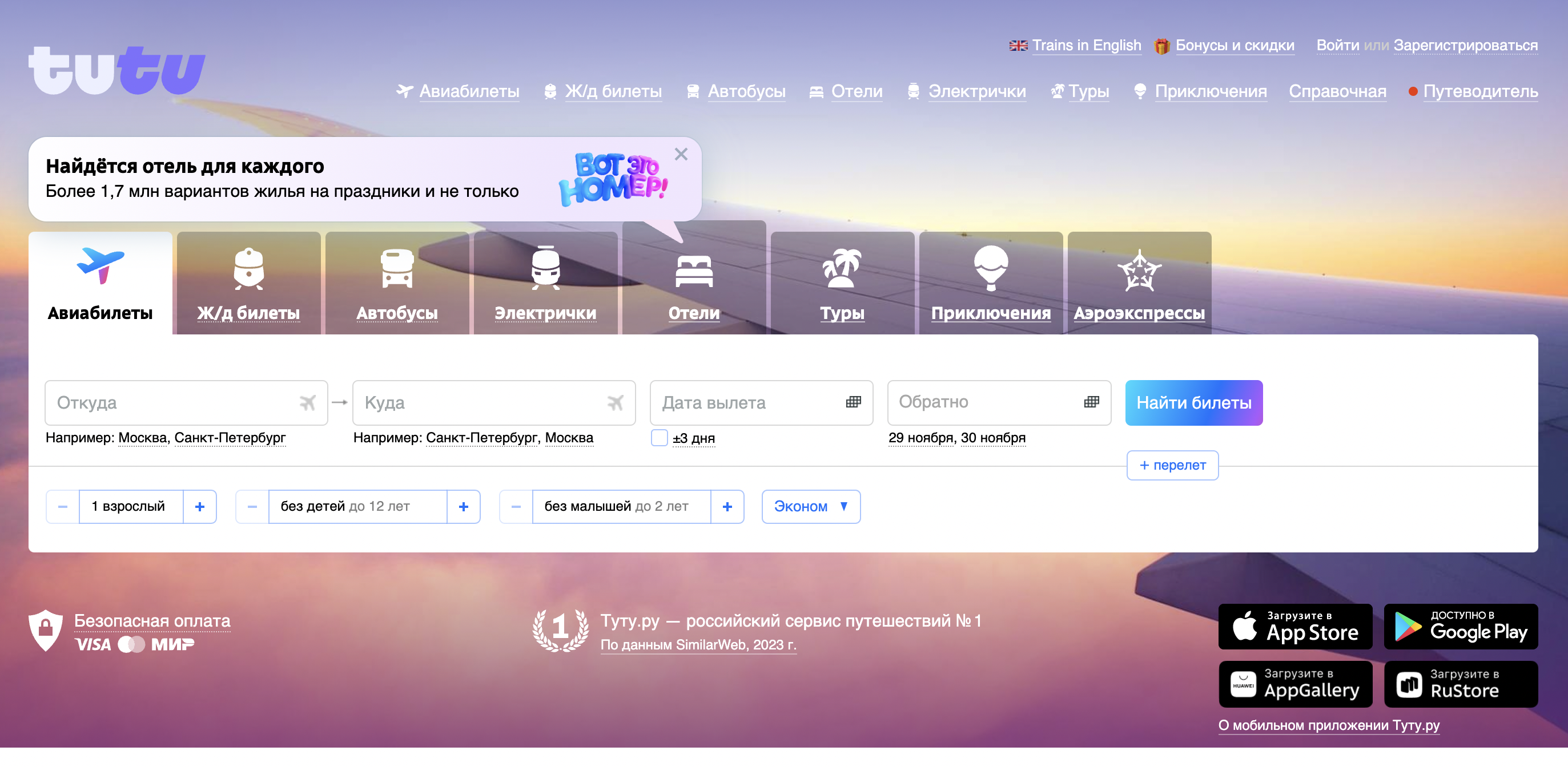Click the Дата вылета field
The width and height of the screenshot is (1568, 767).
pyautogui.click(x=762, y=403)
